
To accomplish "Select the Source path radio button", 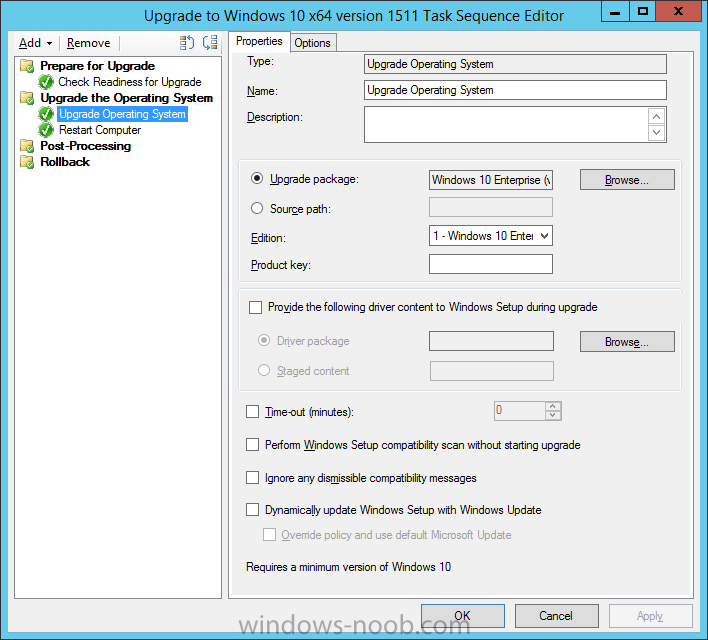I will [257, 208].
